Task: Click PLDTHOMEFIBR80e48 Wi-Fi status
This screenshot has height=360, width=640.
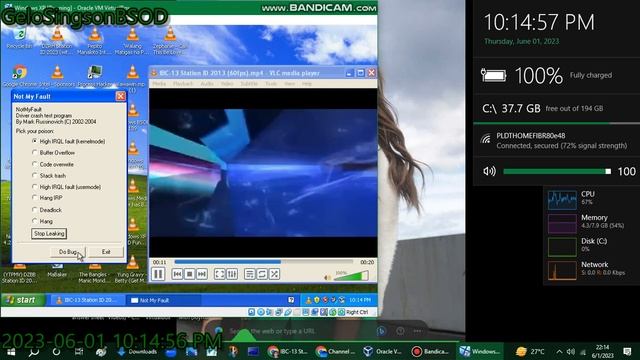Action: (x=555, y=140)
